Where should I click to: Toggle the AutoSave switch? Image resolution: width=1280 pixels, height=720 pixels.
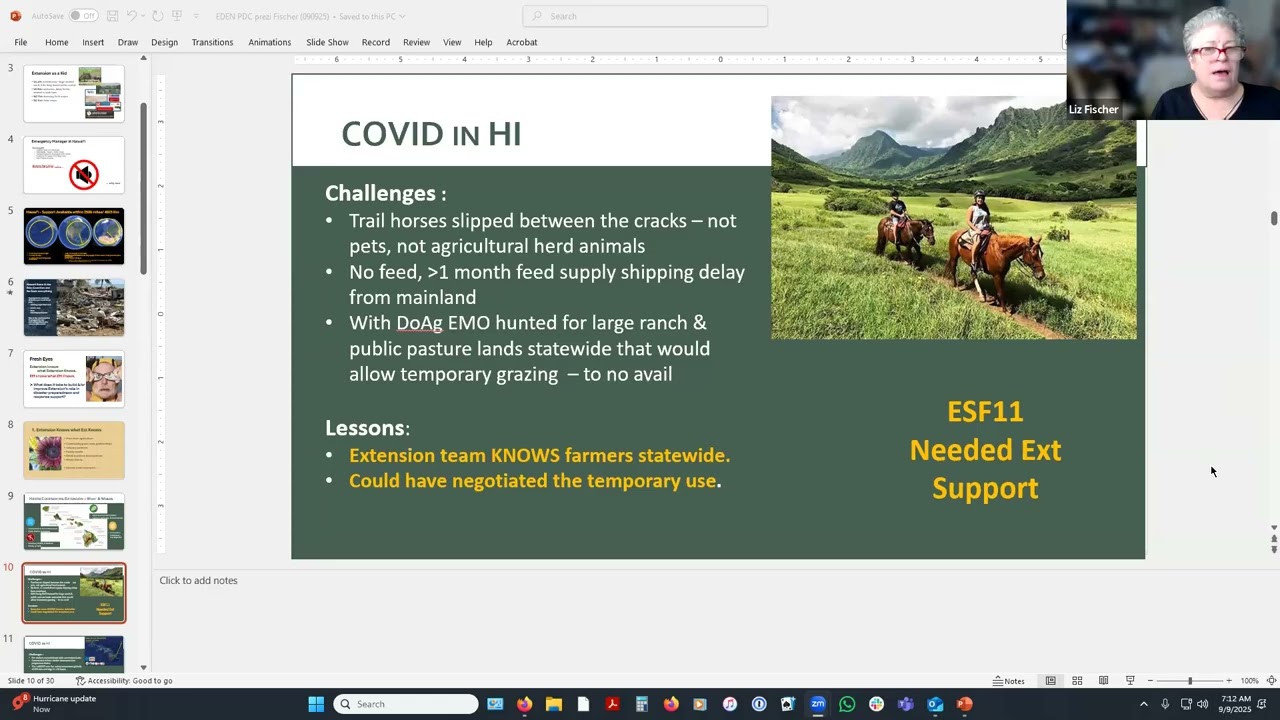(82, 16)
